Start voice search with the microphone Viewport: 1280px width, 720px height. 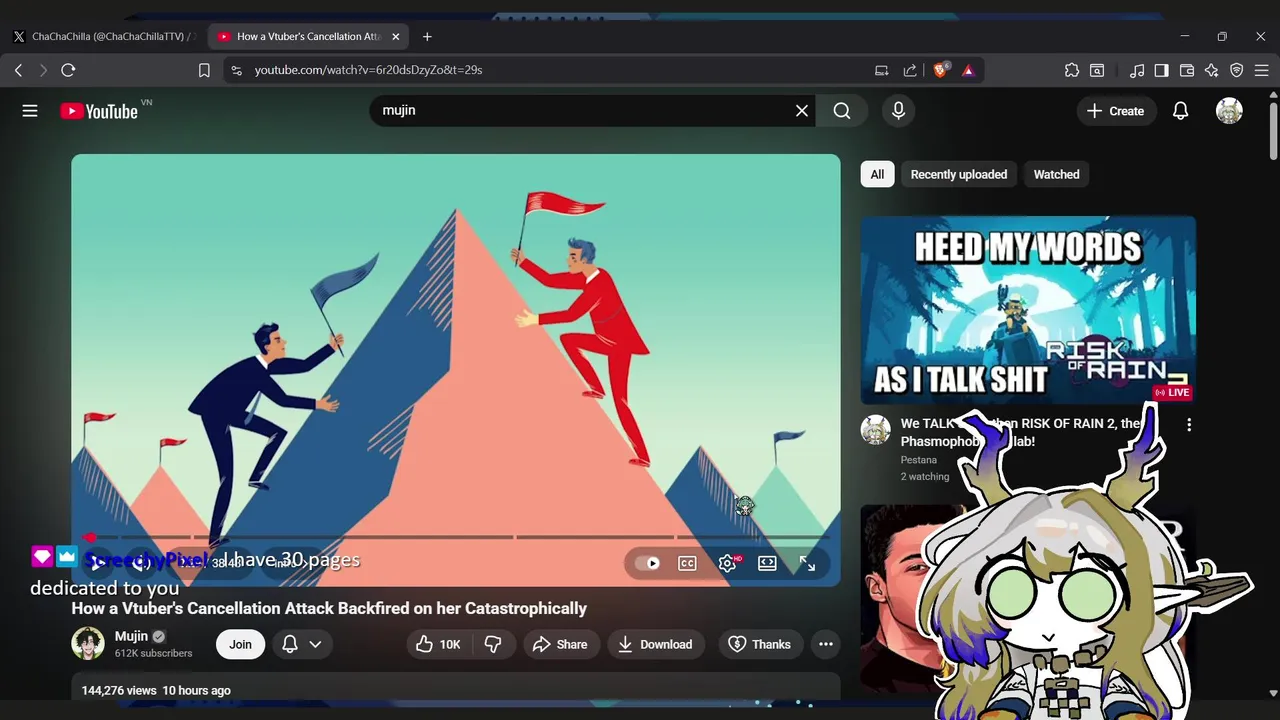(898, 111)
